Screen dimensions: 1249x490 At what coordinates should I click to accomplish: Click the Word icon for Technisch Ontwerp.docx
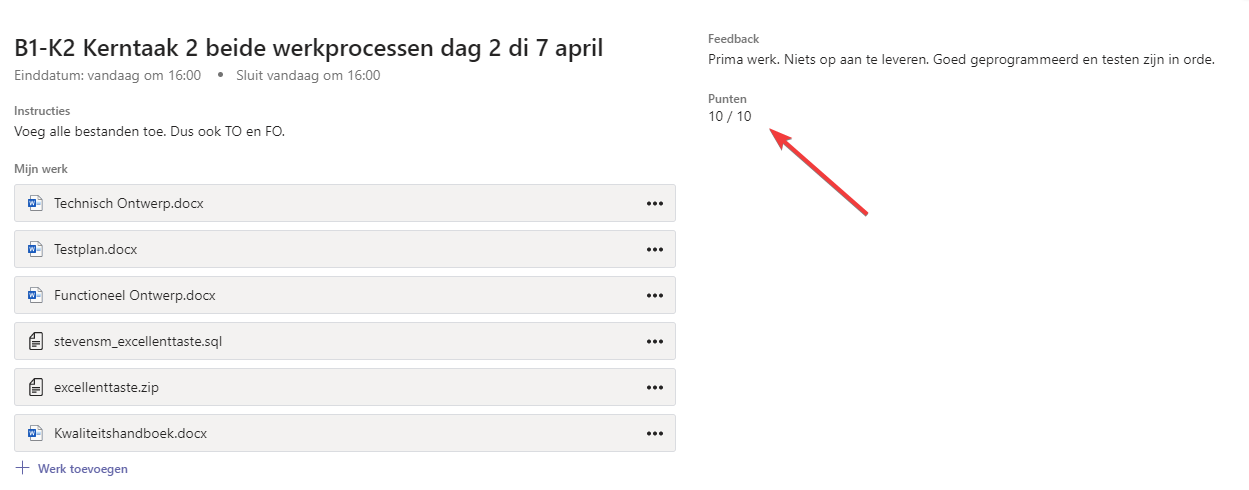click(x=35, y=203)
